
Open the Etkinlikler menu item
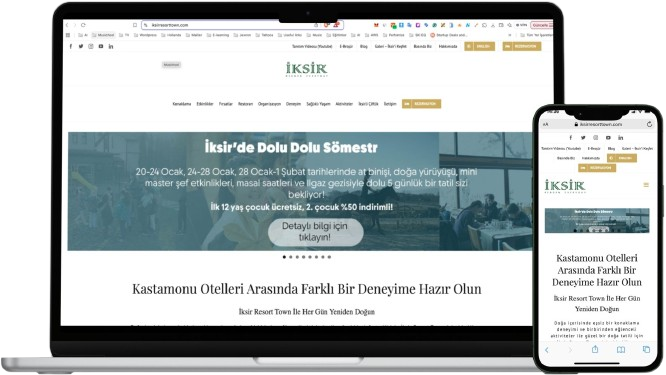205,104
